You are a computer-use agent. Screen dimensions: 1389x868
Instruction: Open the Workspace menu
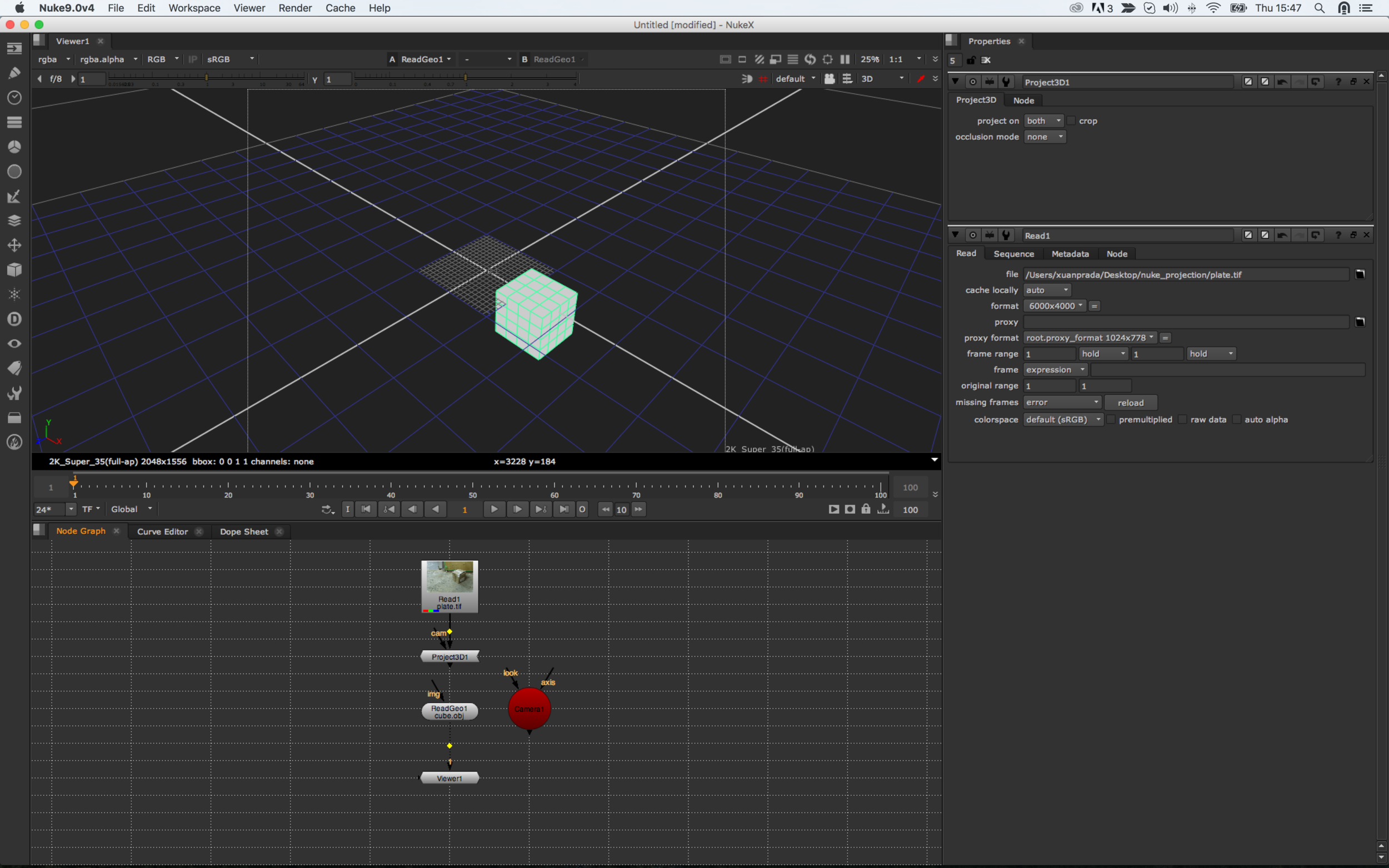(194, 8)
